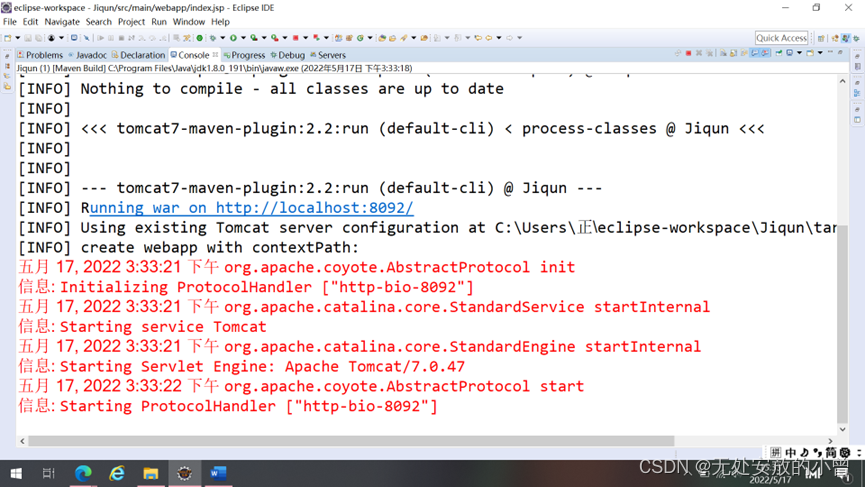Toggle Show Console on Standard Out change
The width and height of the screenshot is (865, 487).
tap(755, 53)
